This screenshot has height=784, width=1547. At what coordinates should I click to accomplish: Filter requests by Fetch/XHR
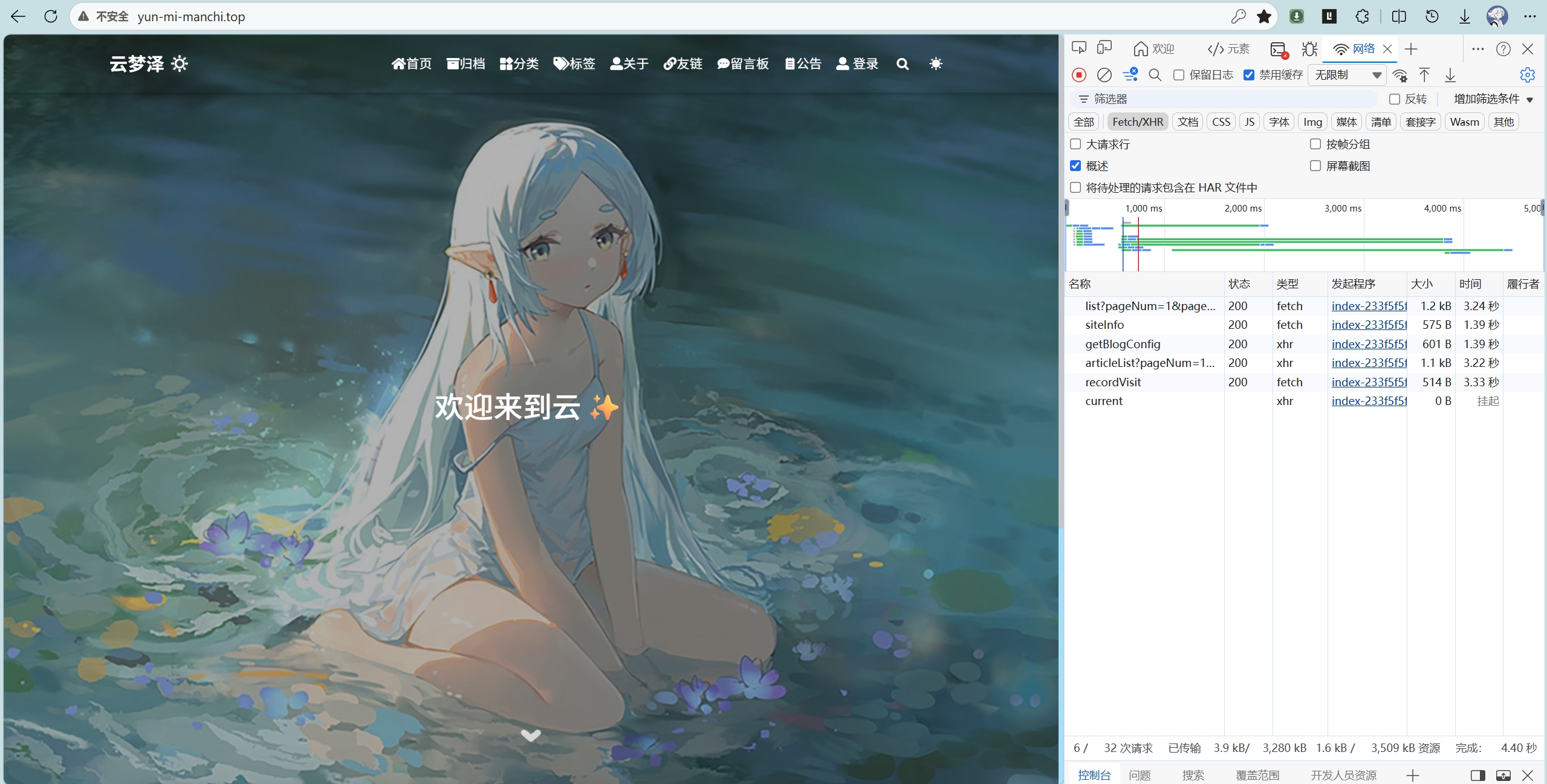pos(1138,122)
